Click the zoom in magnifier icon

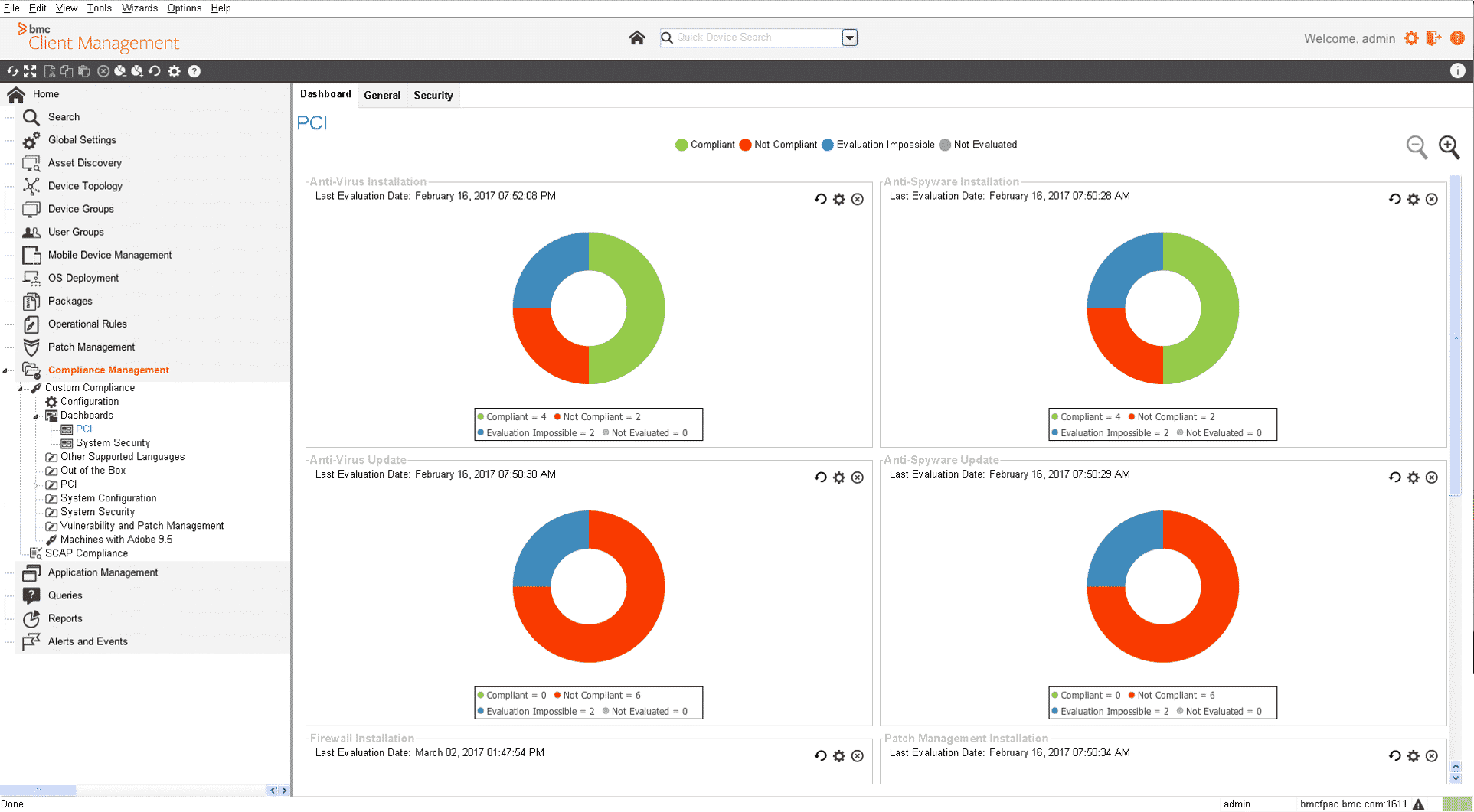point(1449,147)
